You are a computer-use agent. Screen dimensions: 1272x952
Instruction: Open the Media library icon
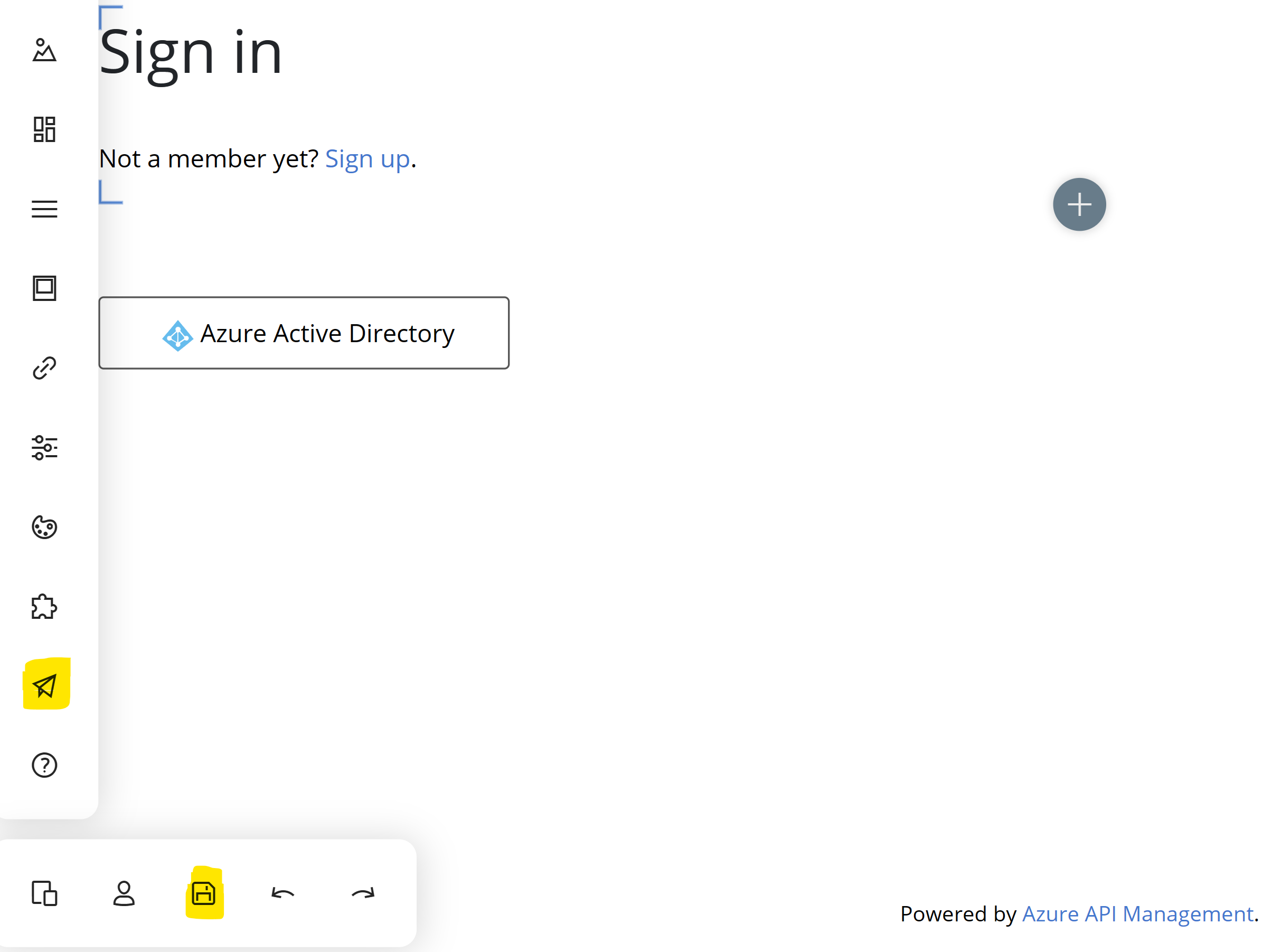coord(44,50)
